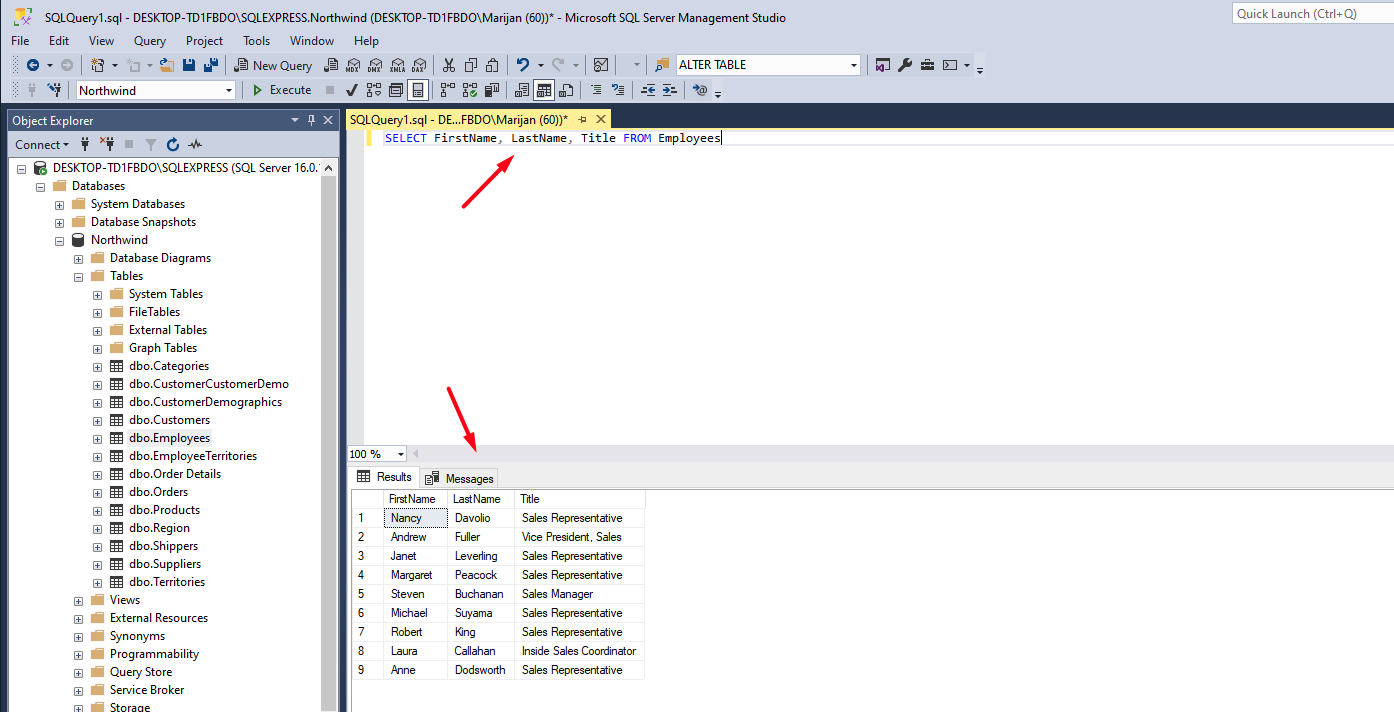Click the Undo arrow icon

point(521,65)
